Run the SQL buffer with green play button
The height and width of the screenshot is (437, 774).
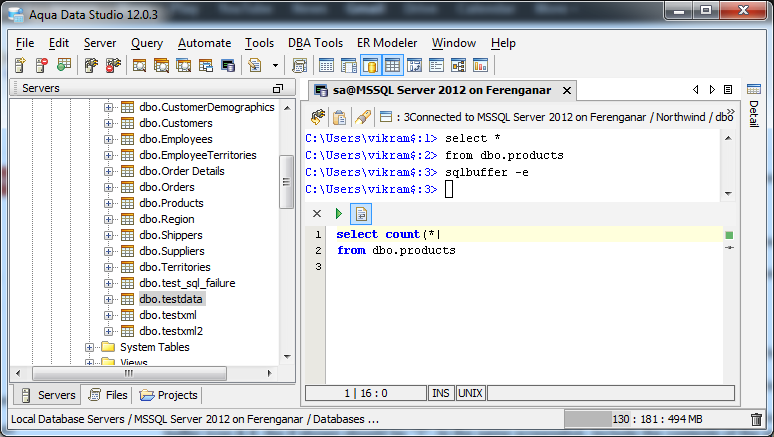point(339,213)
